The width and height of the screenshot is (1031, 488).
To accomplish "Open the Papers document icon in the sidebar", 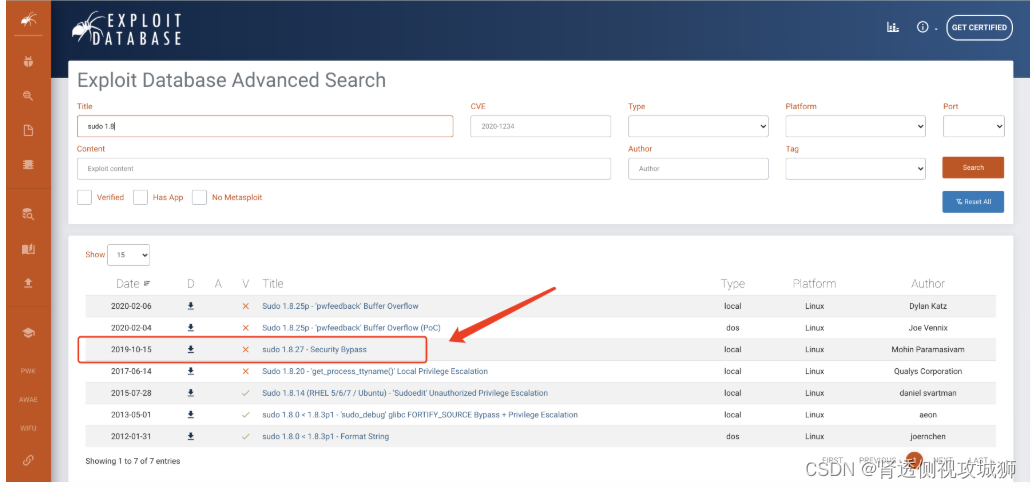I will pyautogui.click(x=28, y=131).
